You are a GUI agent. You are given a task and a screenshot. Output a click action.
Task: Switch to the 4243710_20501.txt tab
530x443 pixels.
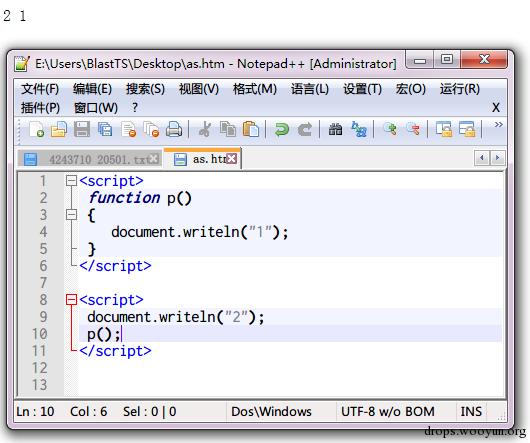tap(90, 159)
